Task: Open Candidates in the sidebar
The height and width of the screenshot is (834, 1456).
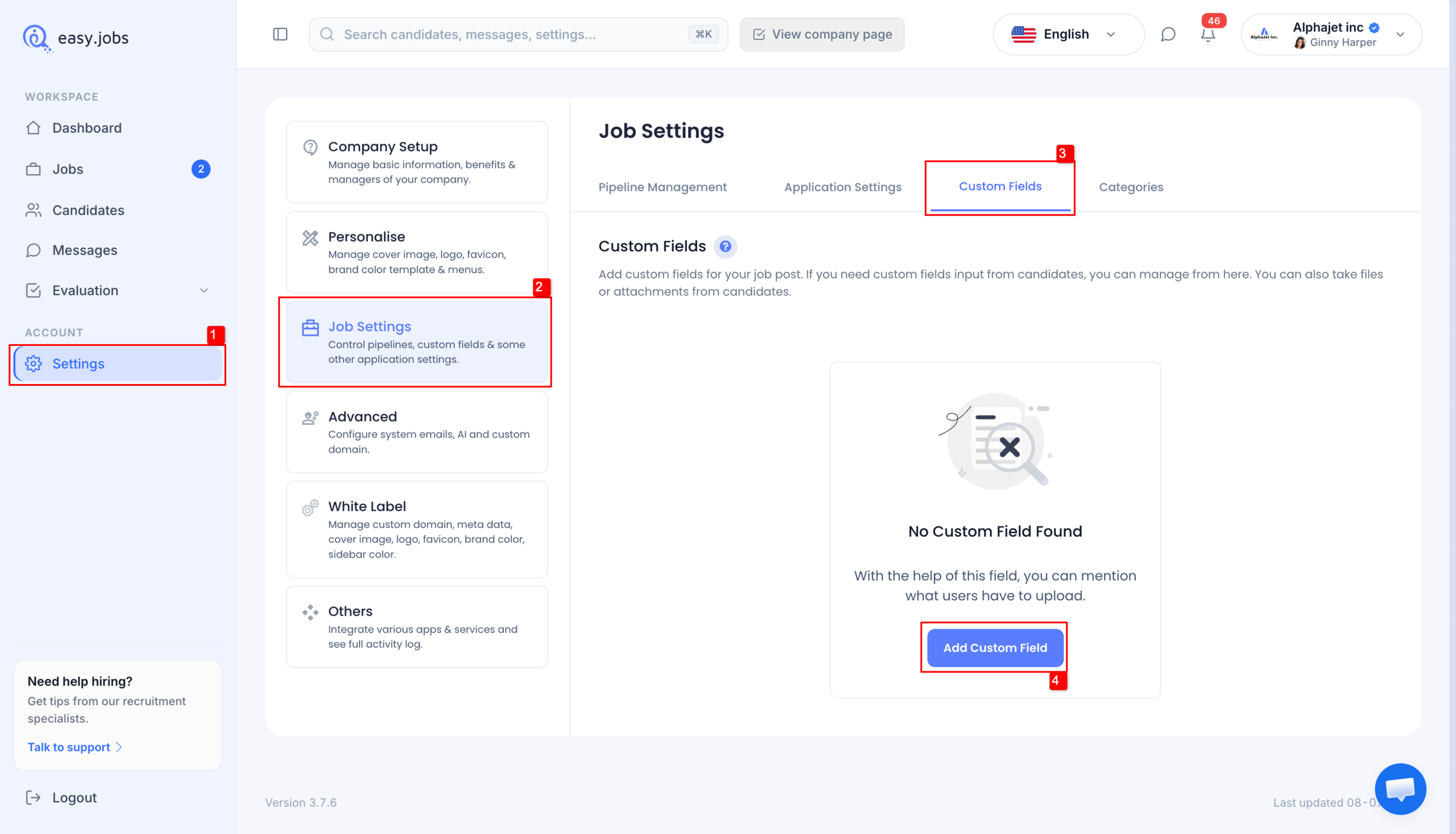Action: tap(117, 210)
